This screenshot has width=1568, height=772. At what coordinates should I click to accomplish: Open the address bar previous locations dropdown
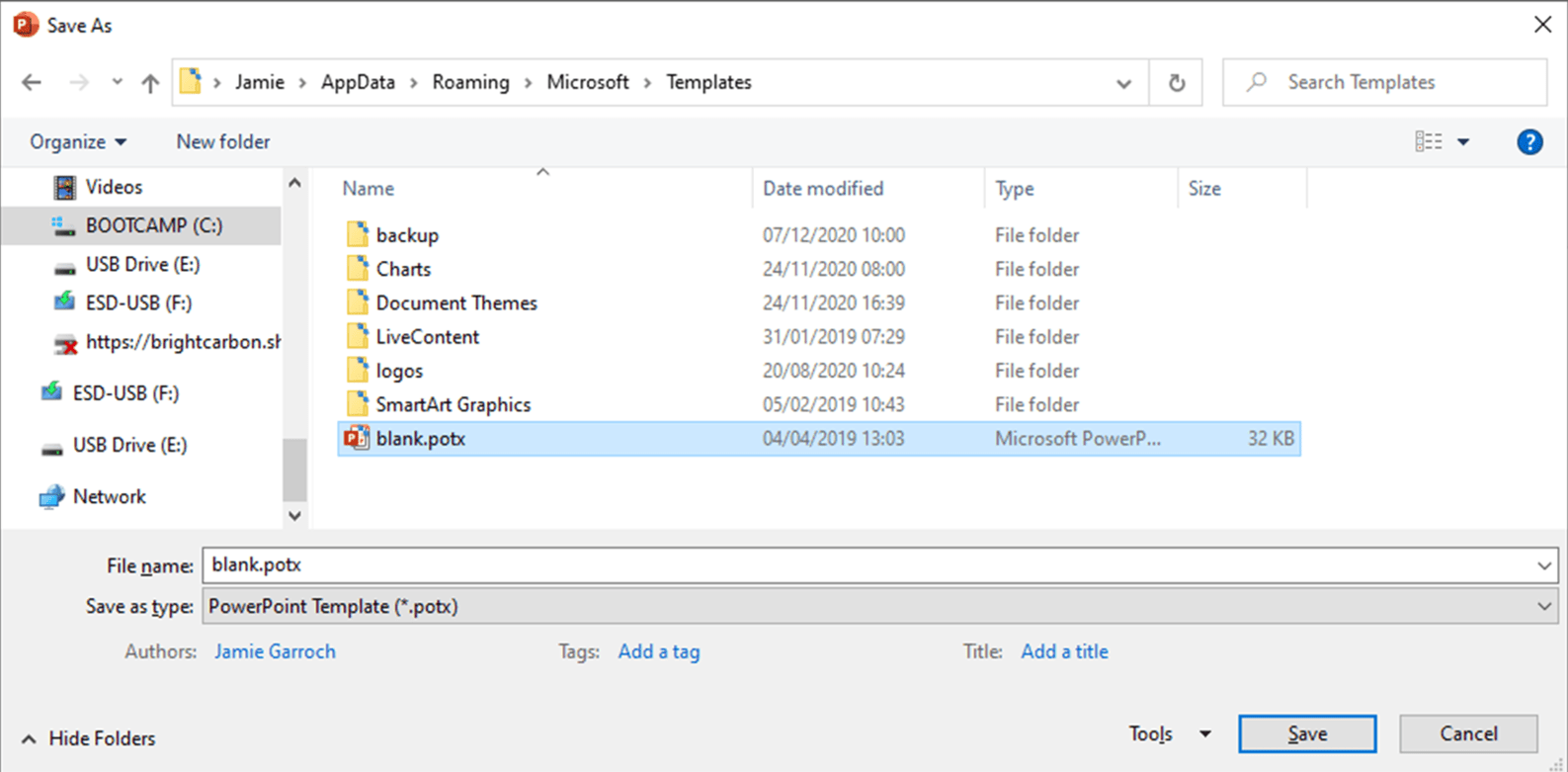pyautogui.click(x=1123, y=83)
